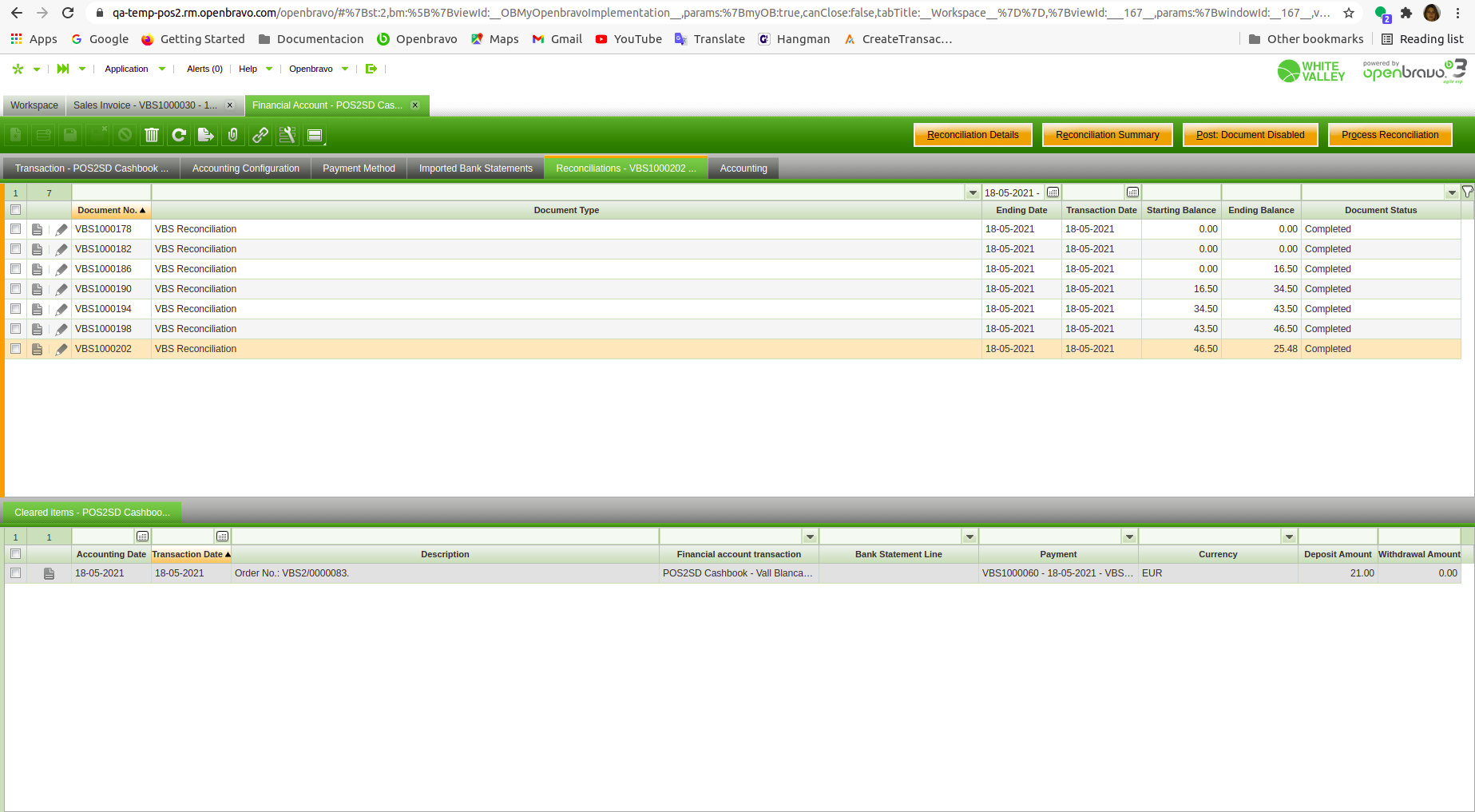This screenshot has width=1475, height=812.
Task: Click the Description filter field in cleared items
Action: (445, 537)
